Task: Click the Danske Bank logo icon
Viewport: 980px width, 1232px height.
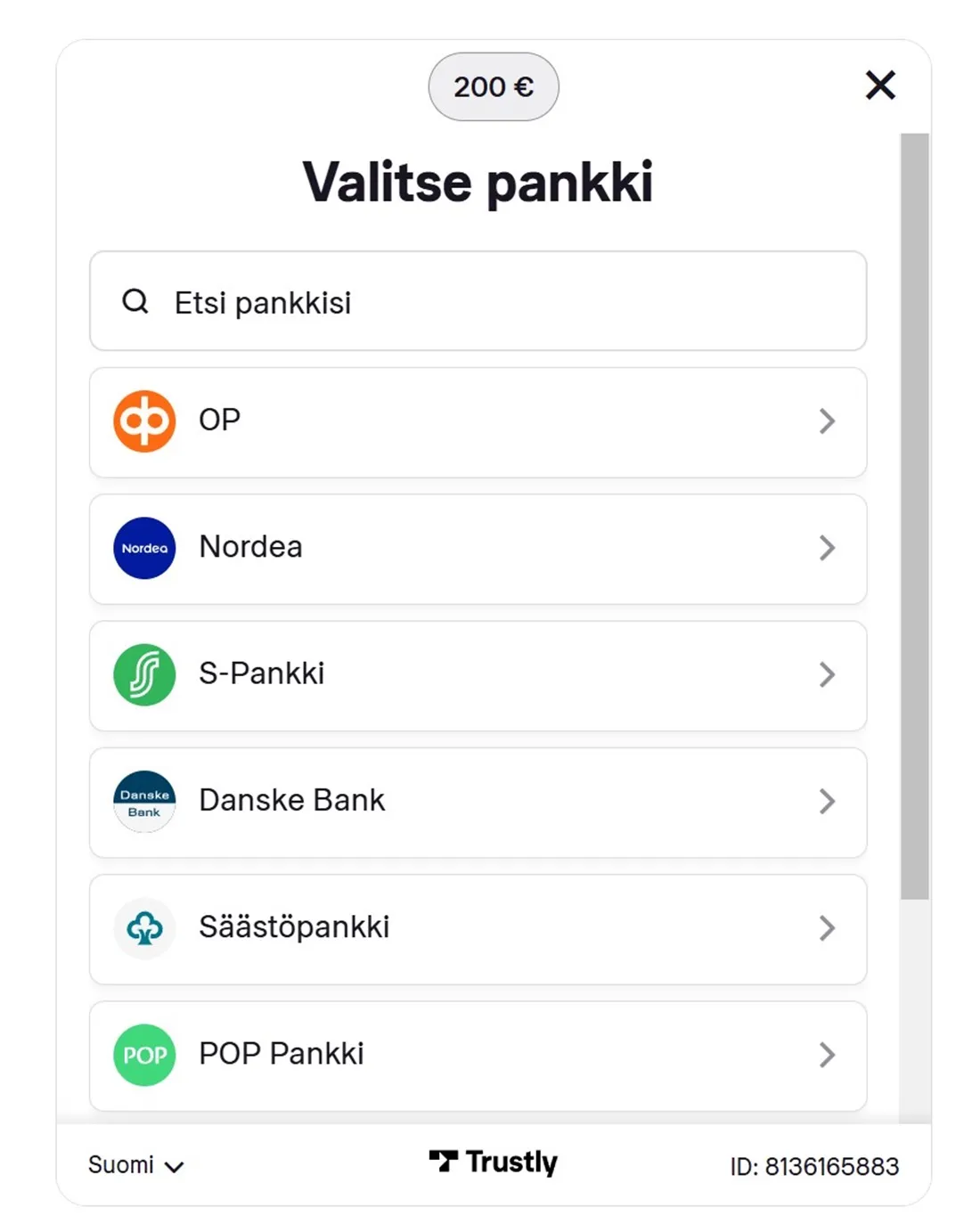Action: 144,802
